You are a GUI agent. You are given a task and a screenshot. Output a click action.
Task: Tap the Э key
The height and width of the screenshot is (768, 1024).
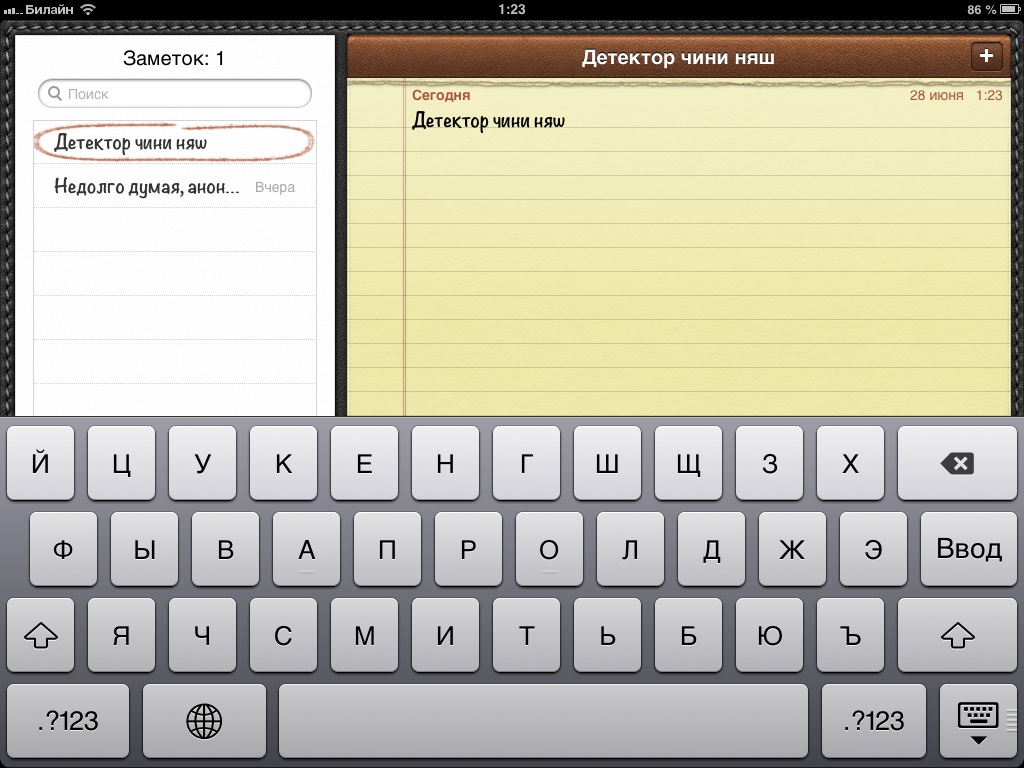873,549
